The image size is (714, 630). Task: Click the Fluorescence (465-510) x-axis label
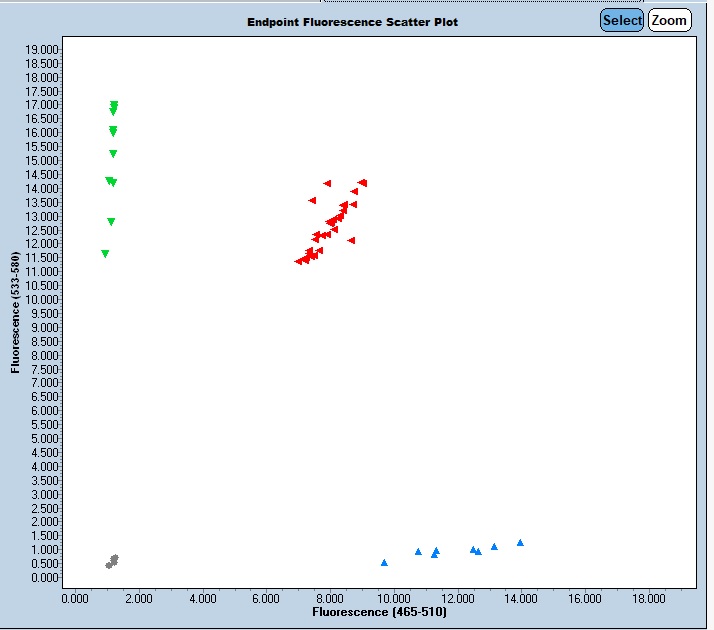click(379, 610)
